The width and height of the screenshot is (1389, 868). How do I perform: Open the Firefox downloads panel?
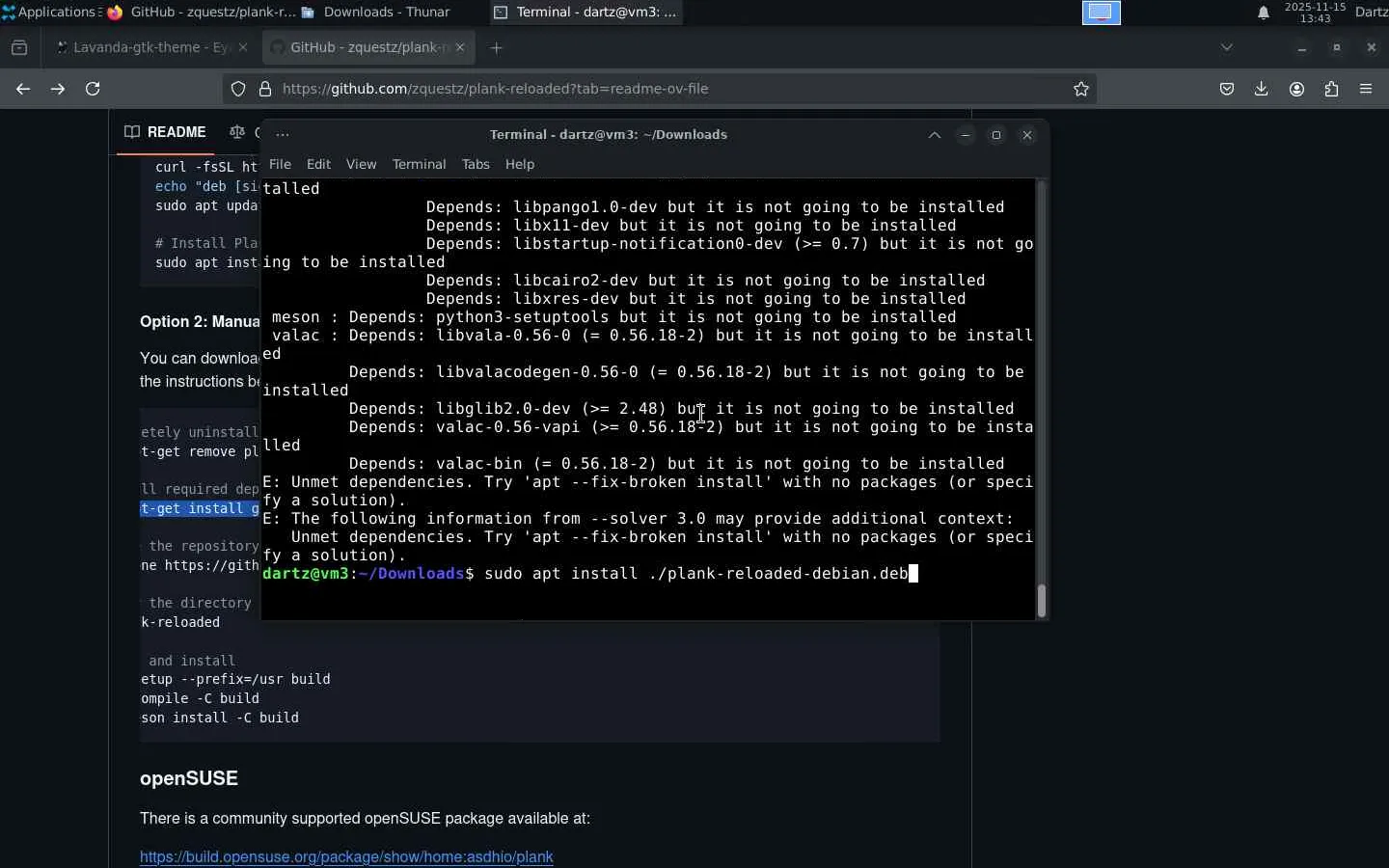coord(1261,89)
